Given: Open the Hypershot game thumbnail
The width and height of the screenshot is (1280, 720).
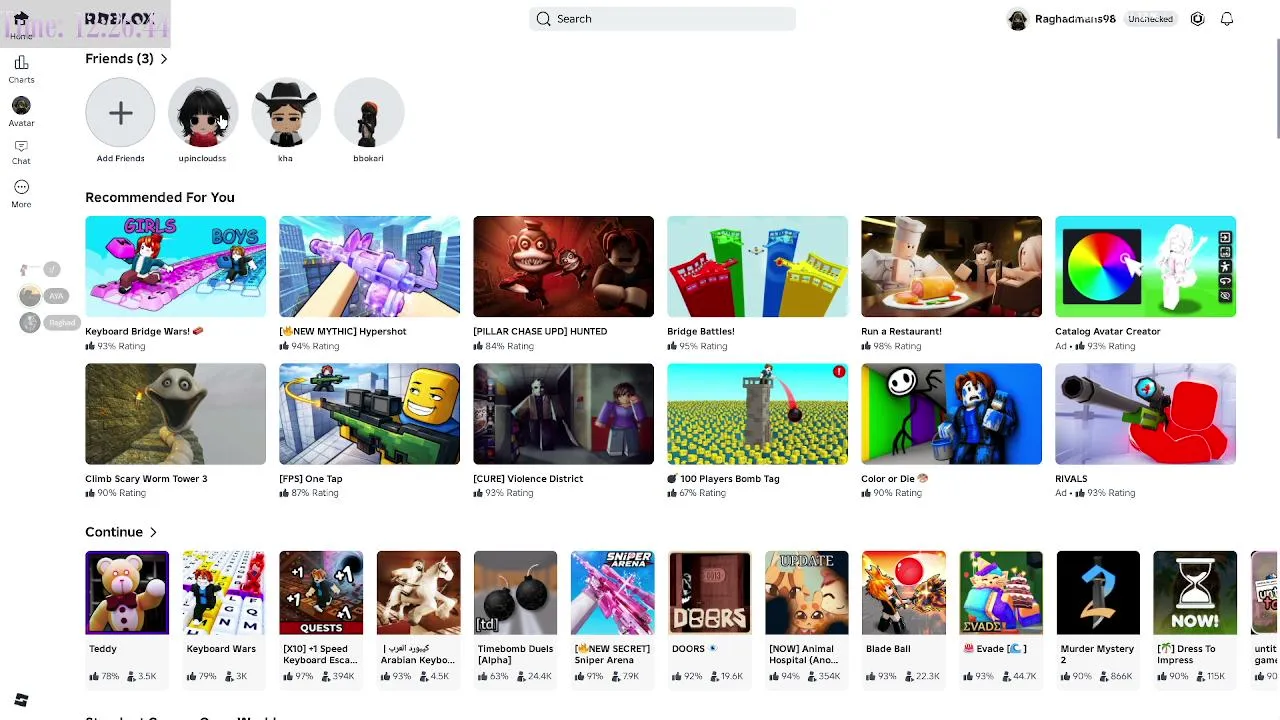Looking at the screenshot, I should [369, 266].
